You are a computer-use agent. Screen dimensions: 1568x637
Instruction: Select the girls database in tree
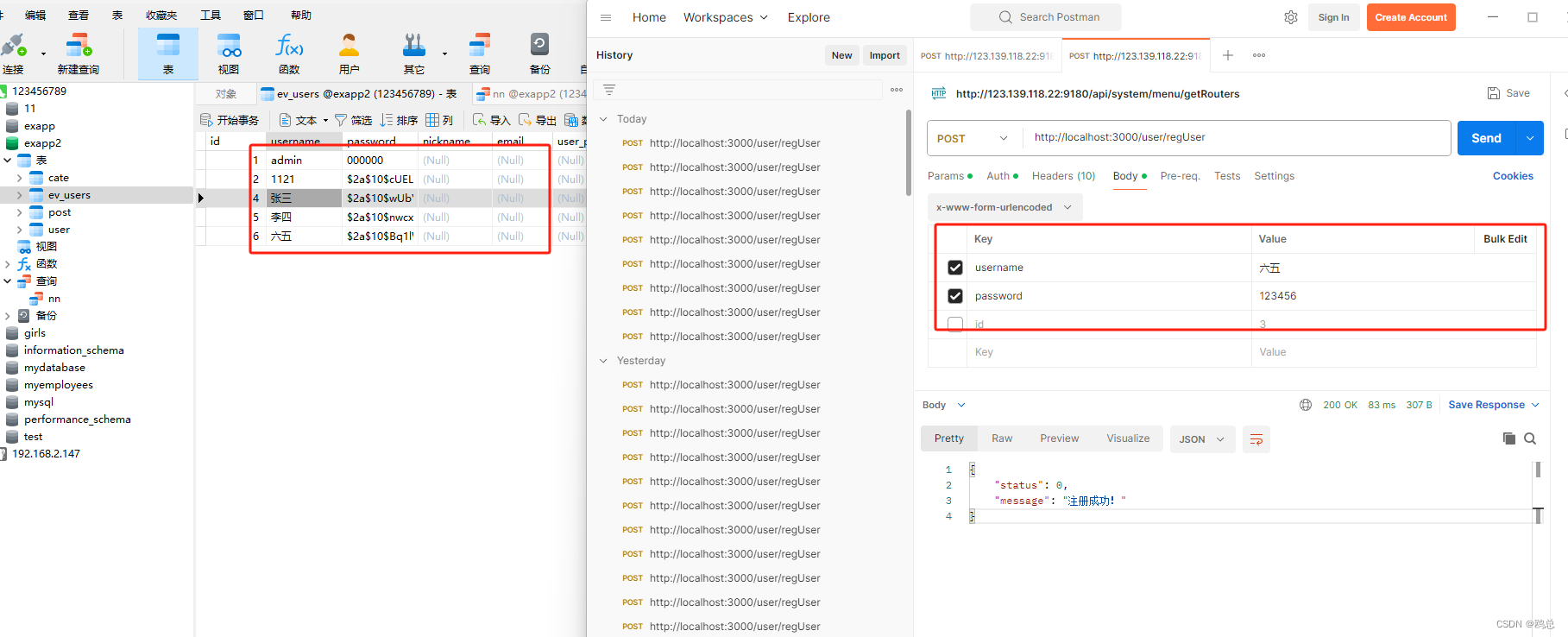click(x=35, y=333)
